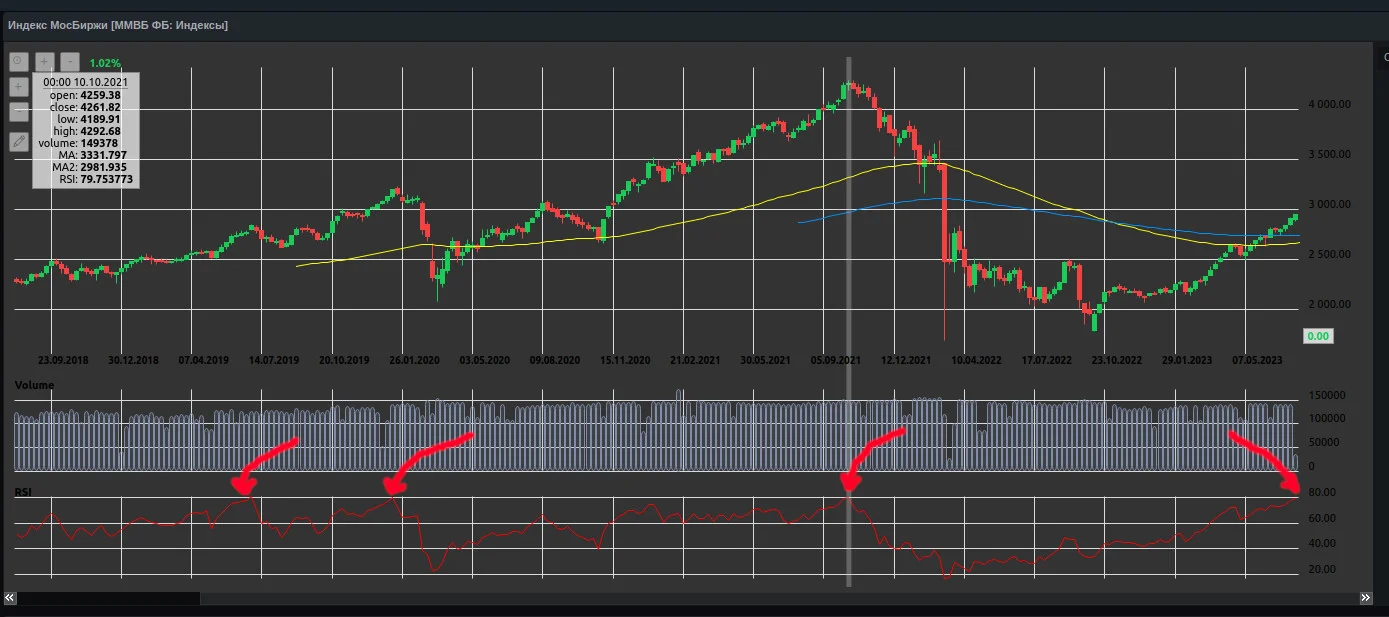Click the 50000 volume axis label
The image size is (1389, 617).
(x=1325, y=442)
